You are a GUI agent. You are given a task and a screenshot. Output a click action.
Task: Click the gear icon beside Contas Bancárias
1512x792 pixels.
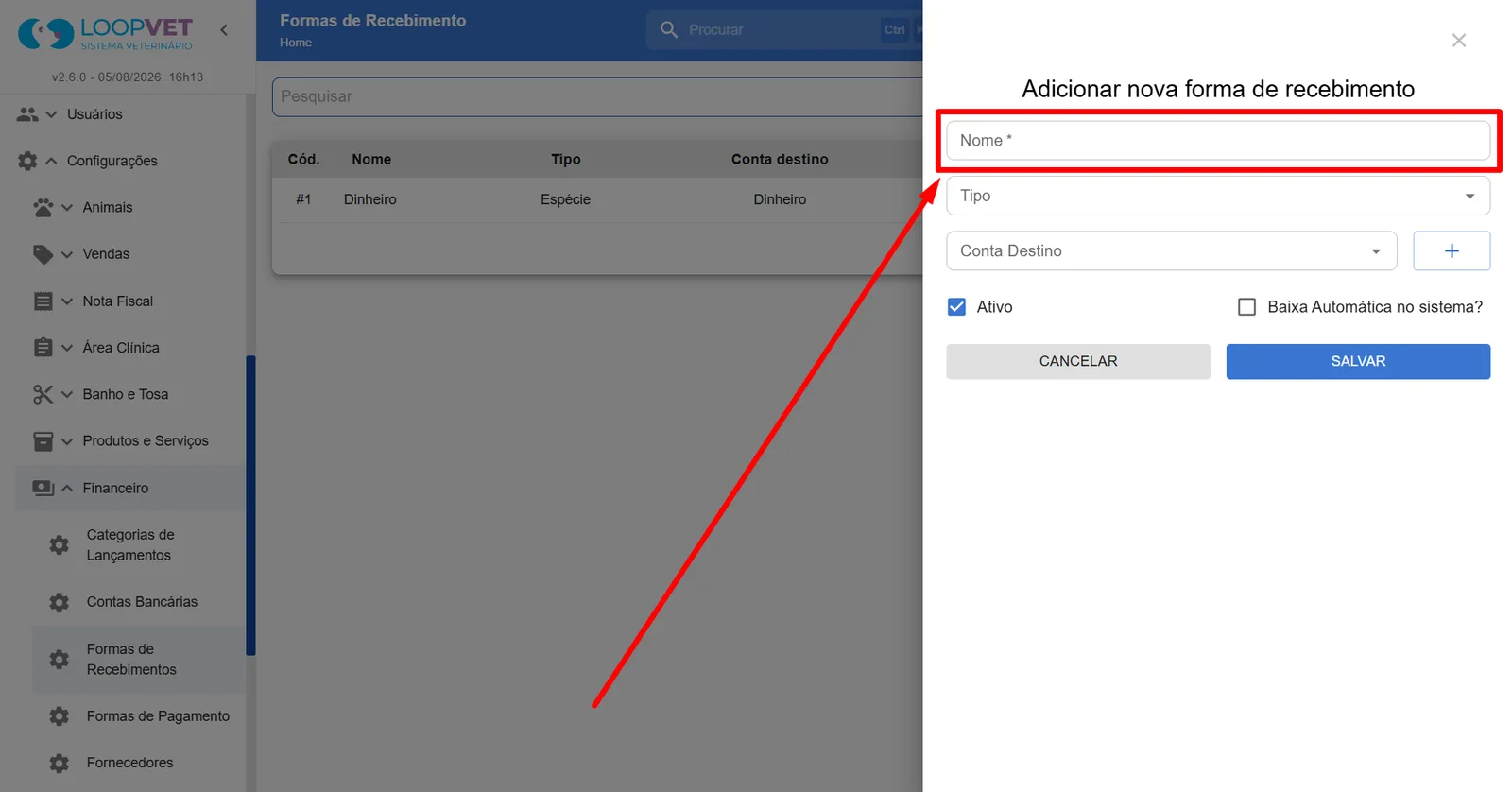coord(60,602)
